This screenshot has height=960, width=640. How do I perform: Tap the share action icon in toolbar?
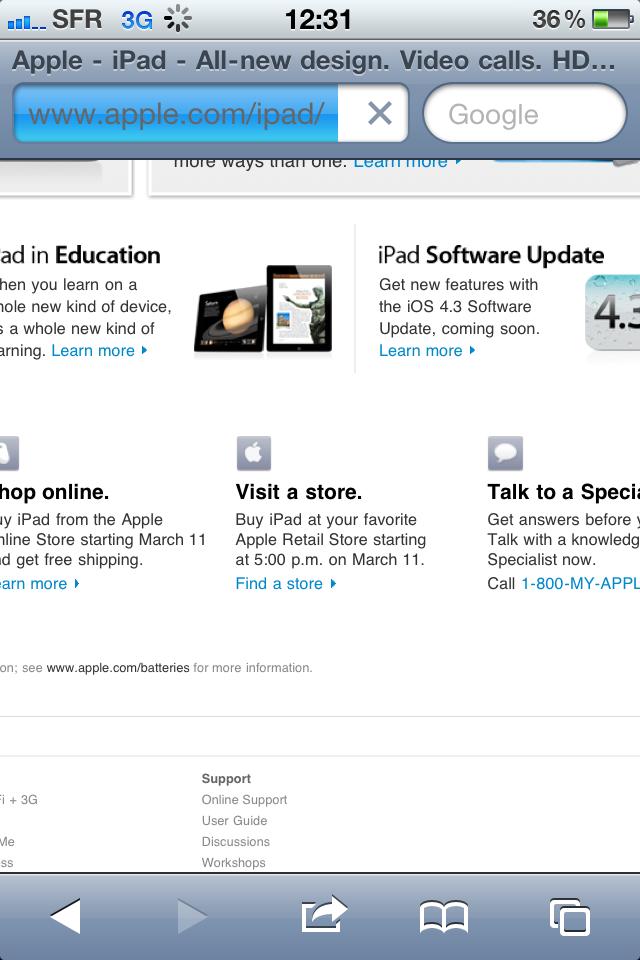point(323,915)
